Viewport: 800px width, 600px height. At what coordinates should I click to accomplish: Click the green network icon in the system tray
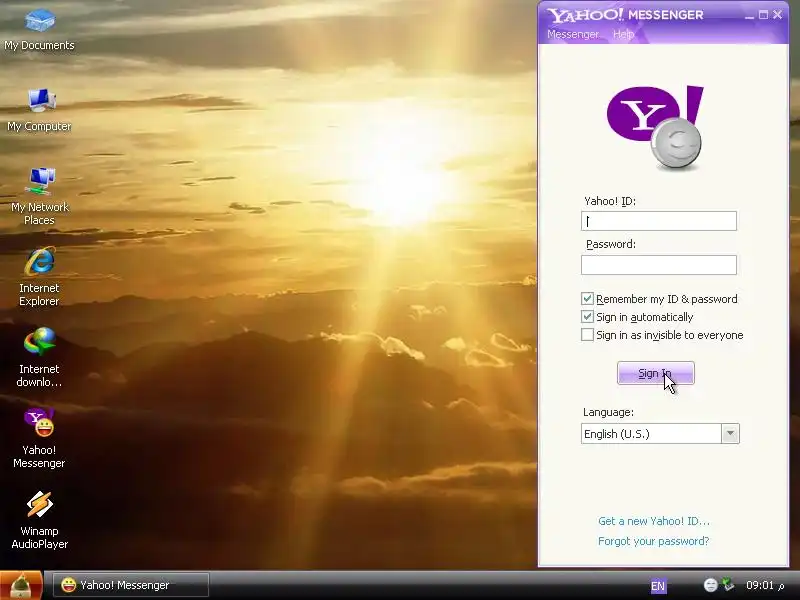click(x=728, y=585)
